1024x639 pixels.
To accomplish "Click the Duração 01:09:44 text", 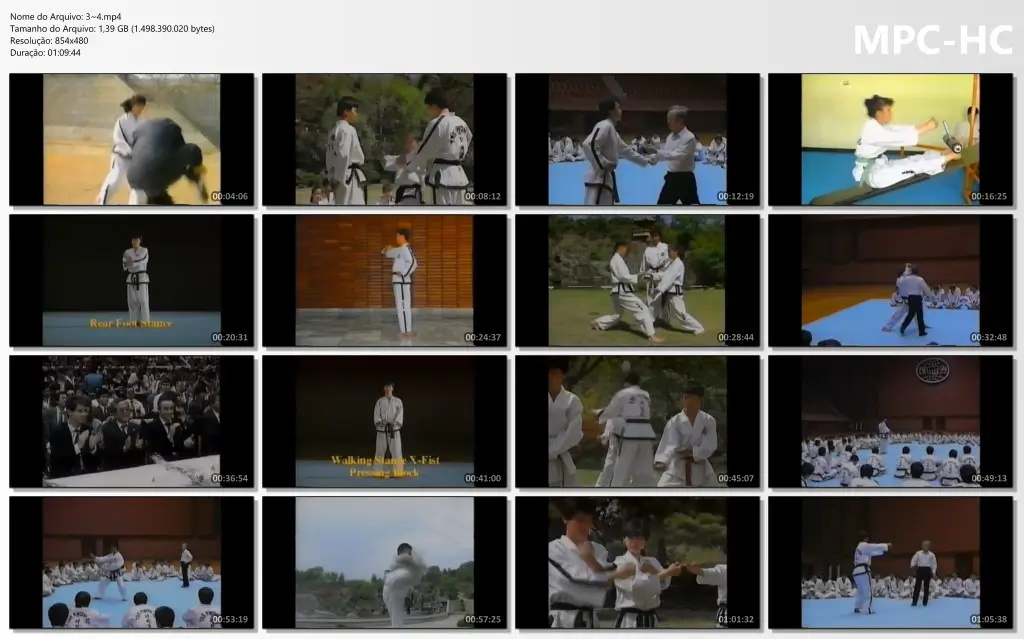I will [x=45, y=53].
